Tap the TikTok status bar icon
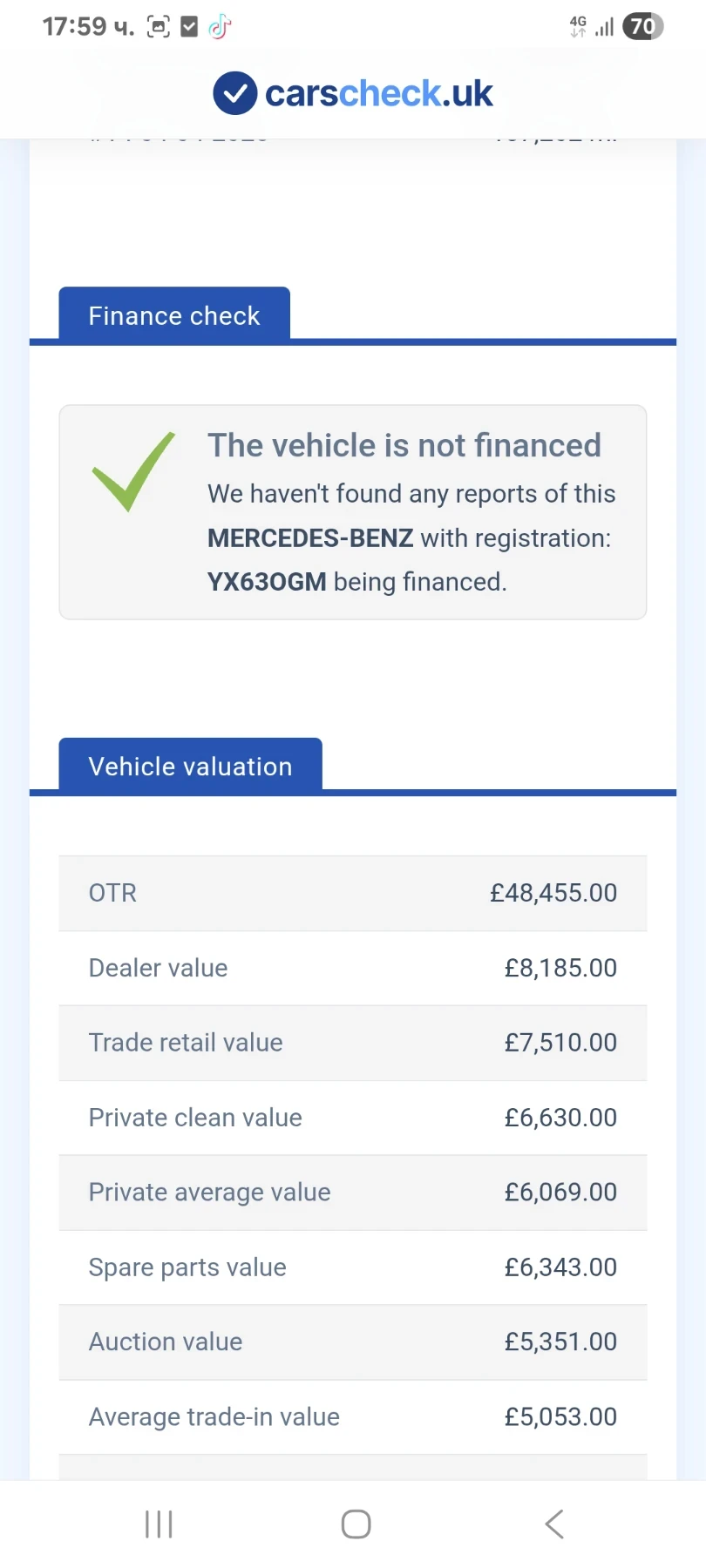The width and height of the screenshot is (706, 1568). click(220, 27)
